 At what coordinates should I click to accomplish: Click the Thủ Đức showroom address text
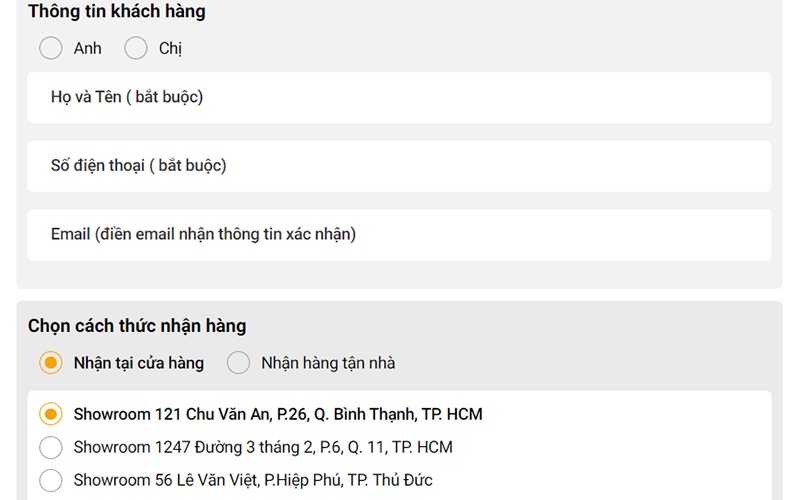253,480
